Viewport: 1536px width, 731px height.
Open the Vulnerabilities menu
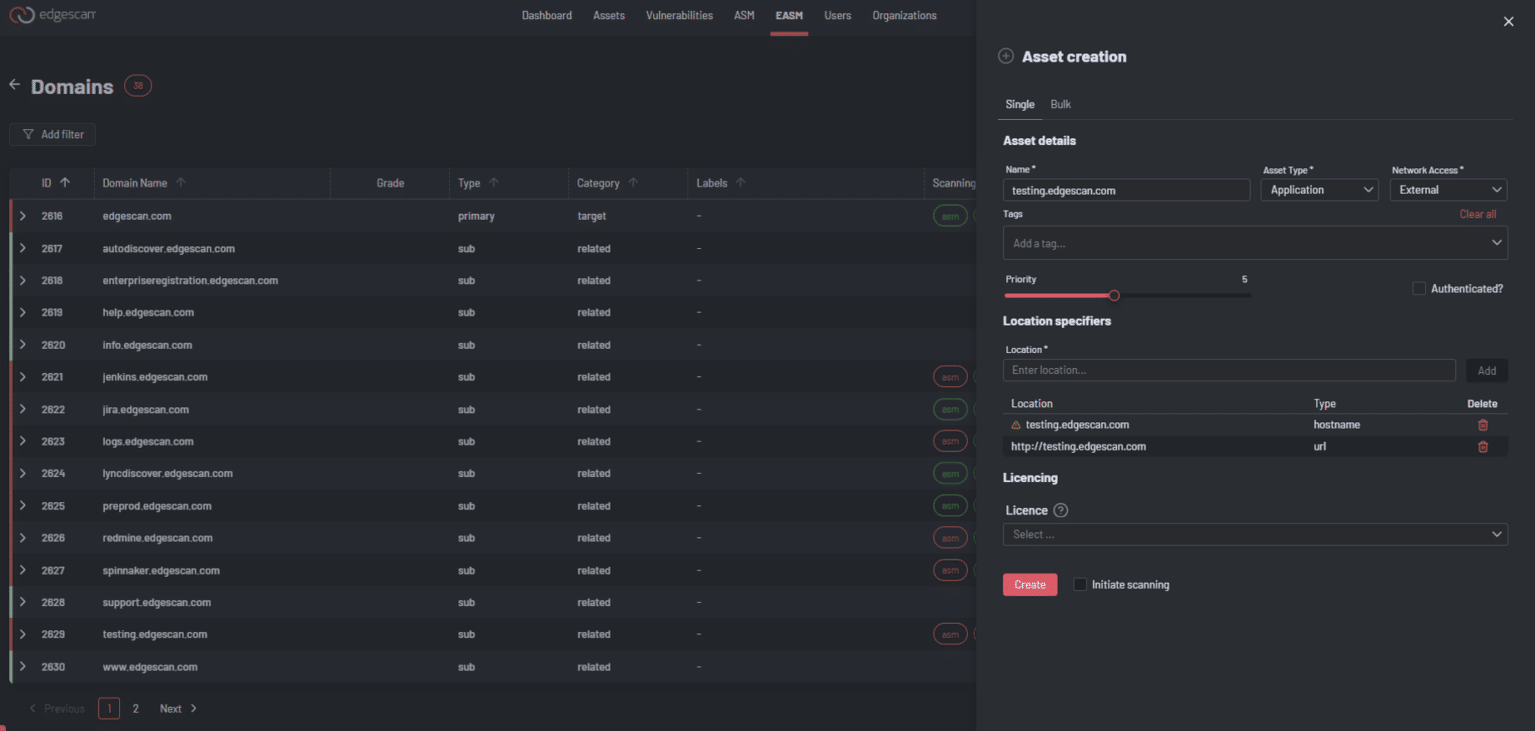tap(679, 16)
